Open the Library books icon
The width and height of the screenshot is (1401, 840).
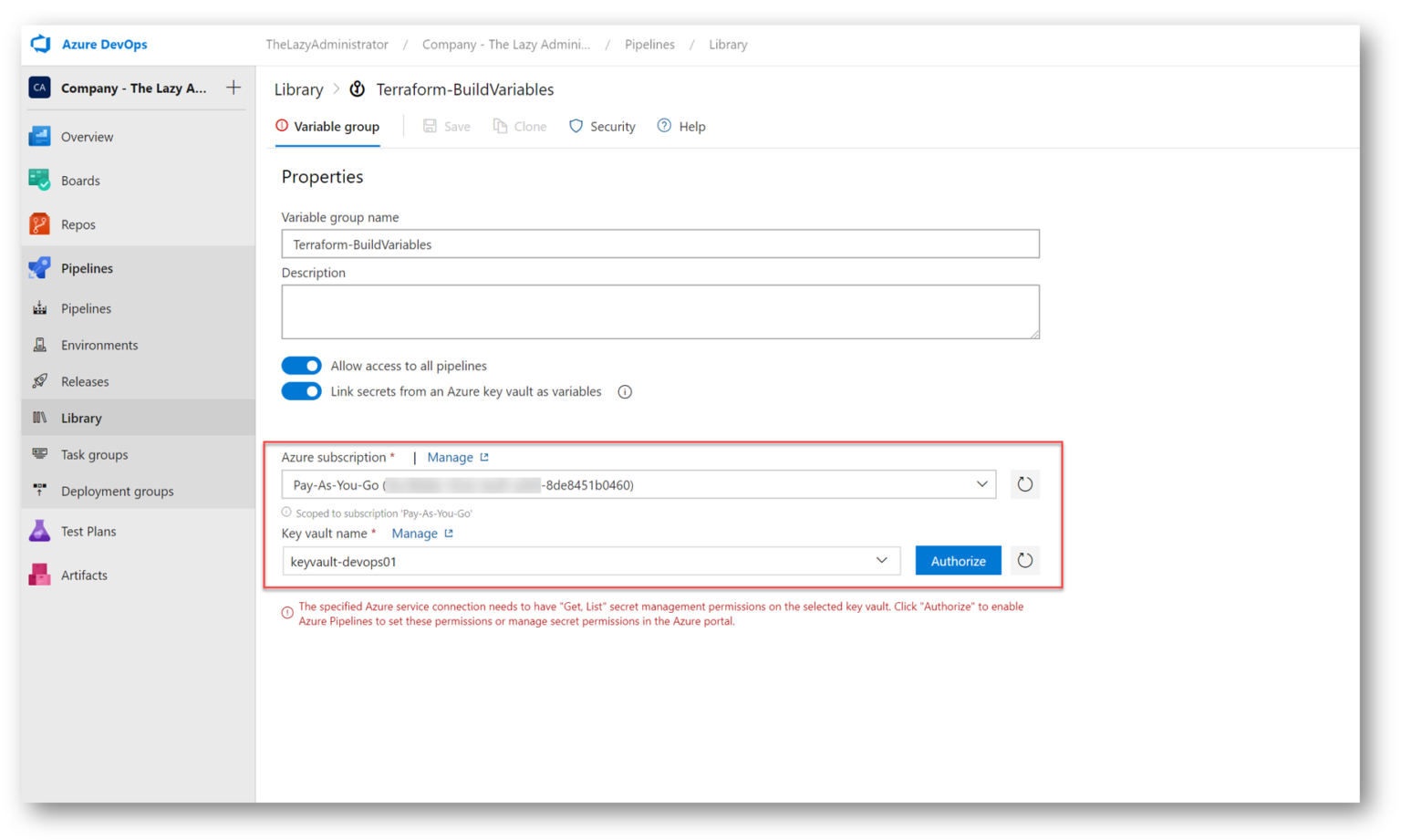click(39, 418)
